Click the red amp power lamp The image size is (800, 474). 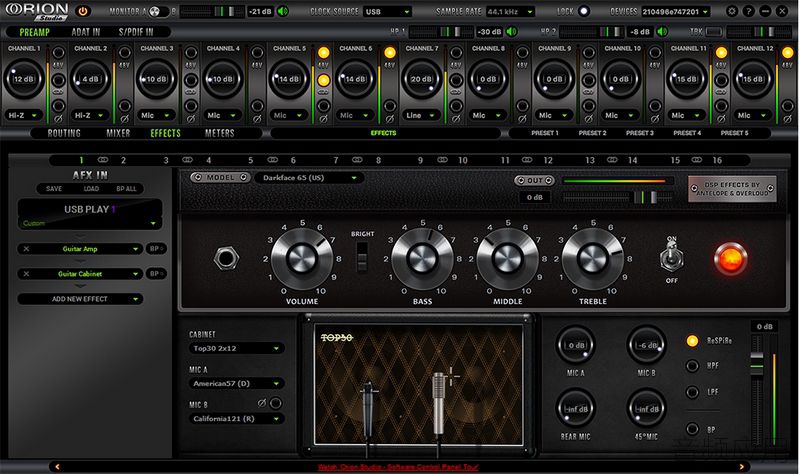[730, 259]
